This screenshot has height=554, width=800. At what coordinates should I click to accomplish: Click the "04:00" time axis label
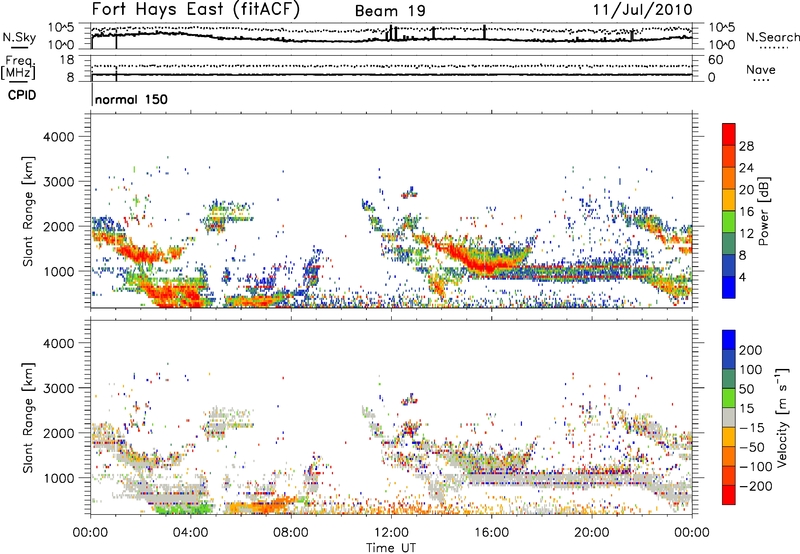coord(191,533)
